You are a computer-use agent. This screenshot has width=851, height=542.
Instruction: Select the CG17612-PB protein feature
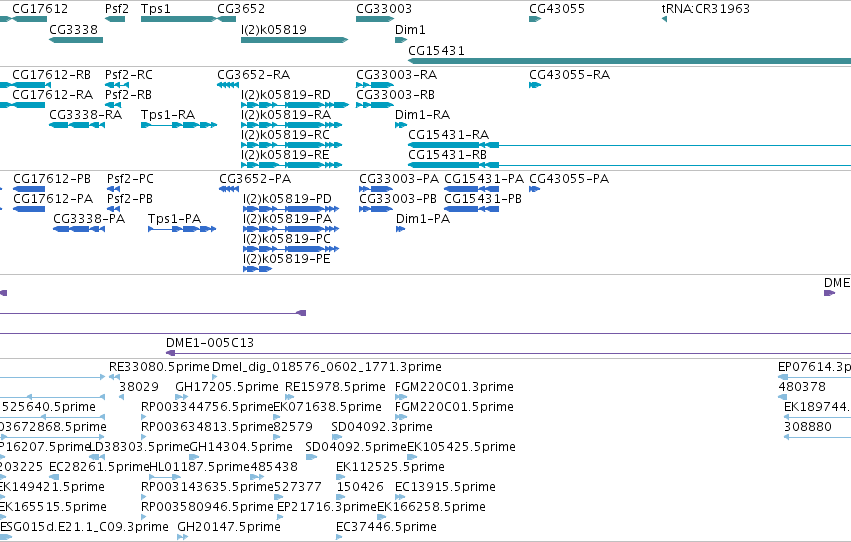[29, 189]
